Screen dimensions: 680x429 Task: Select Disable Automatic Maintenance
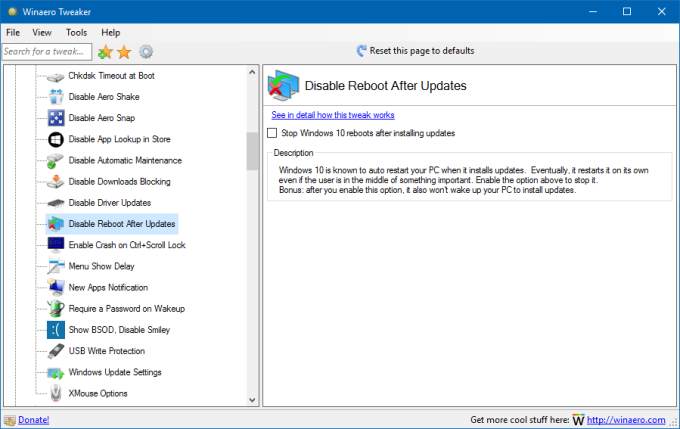[125, 160]
